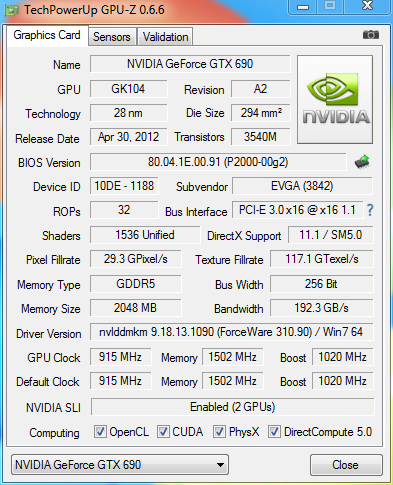The width and height of the screenshot is (393, 485).
Task: Click the Bus Interface question mark
Action: point(370,210)
